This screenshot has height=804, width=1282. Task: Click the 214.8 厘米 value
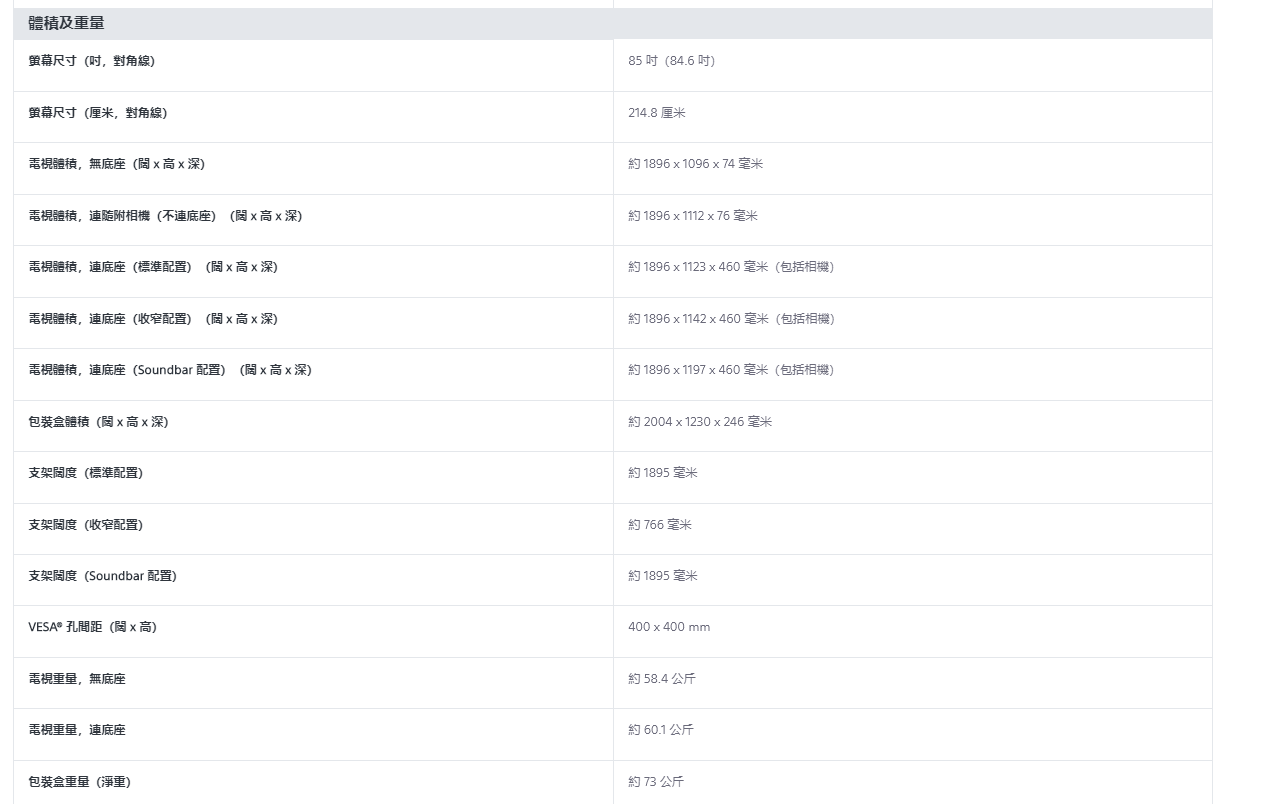tap(656, 113)
